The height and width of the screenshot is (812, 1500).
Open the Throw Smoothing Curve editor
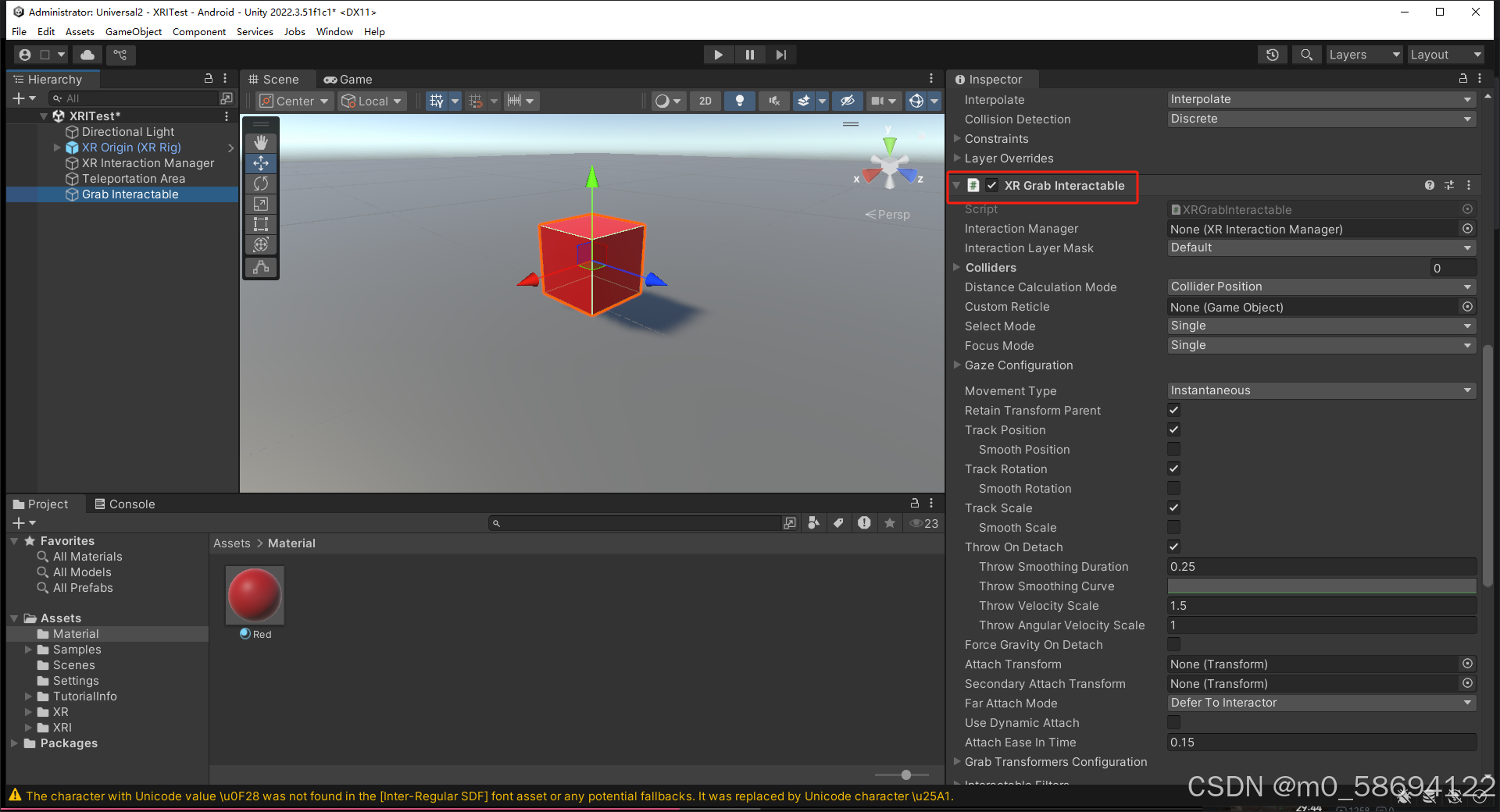coord(1320,586)
